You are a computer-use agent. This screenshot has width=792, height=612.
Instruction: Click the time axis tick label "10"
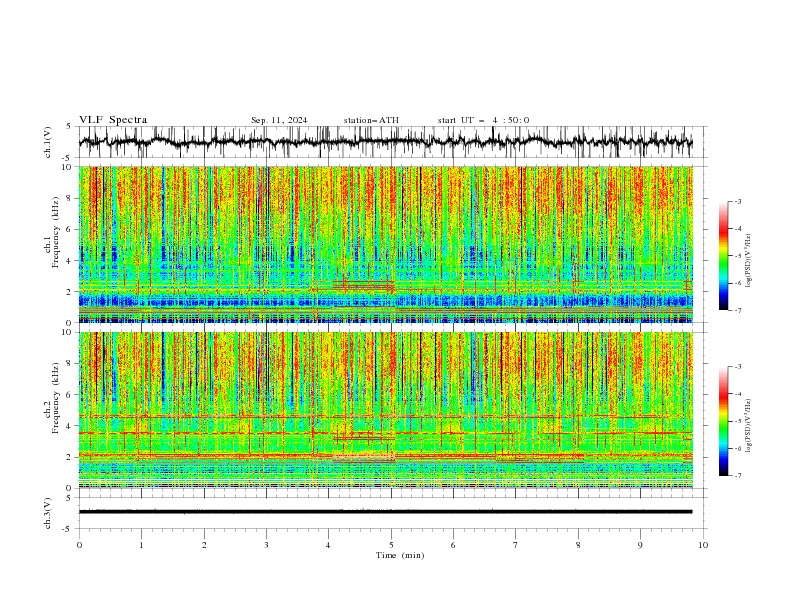coord(703,545)
